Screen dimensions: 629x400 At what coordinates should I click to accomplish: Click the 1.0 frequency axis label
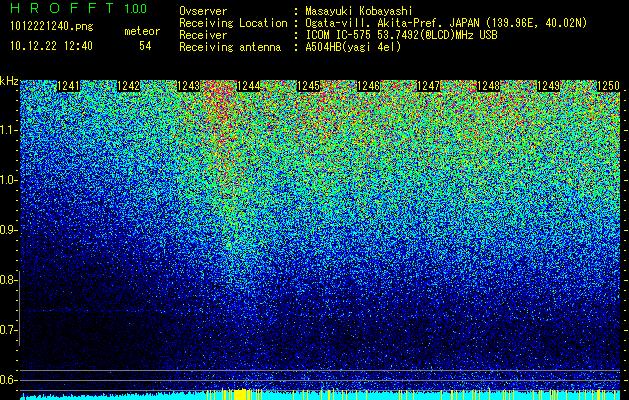pyautogui.click(x=8, y=180)
